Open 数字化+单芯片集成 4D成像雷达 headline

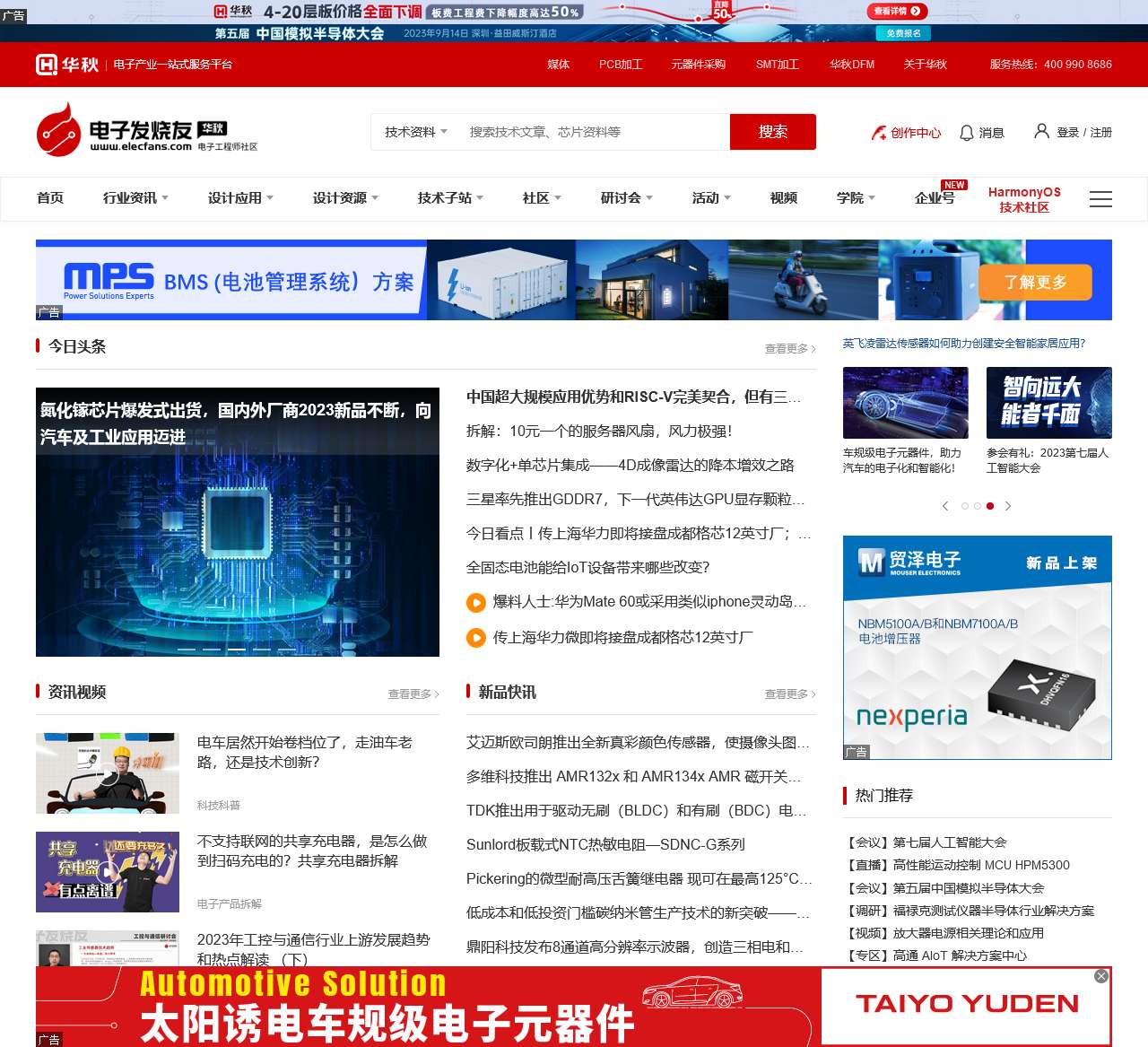[x=631, y=466]
